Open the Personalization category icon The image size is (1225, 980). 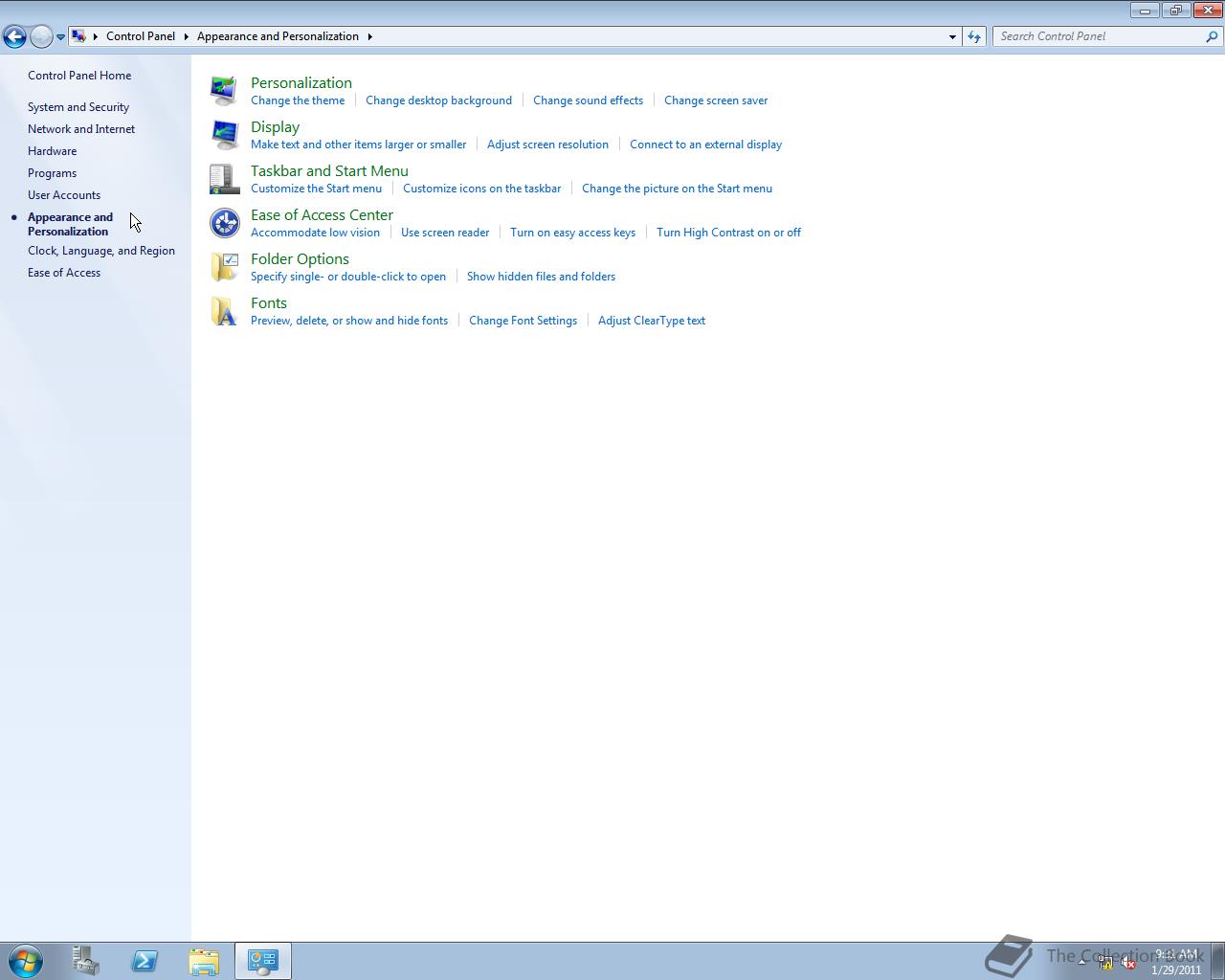tap(224, 89)
